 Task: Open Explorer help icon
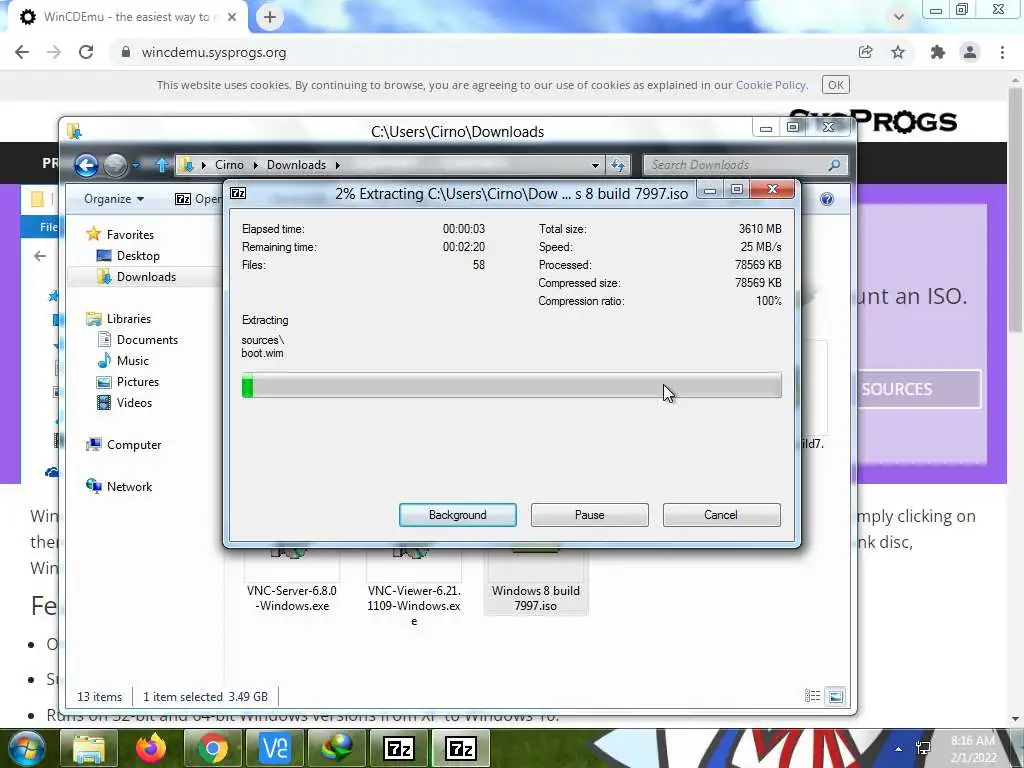tap(827, 199)
